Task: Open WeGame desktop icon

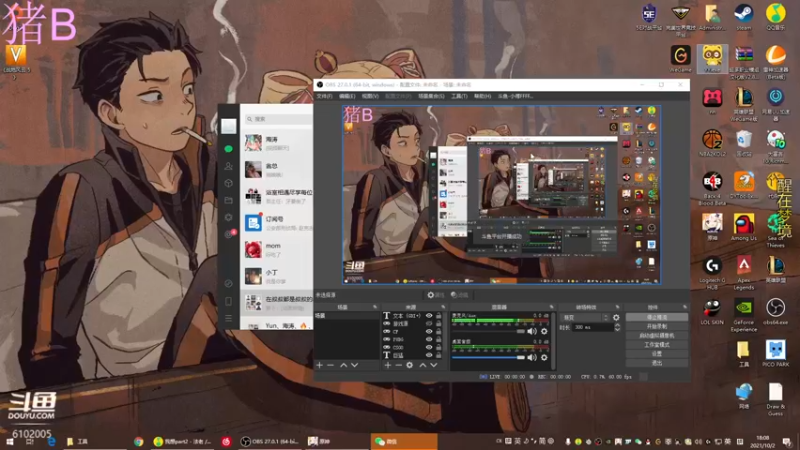Action: point(681,59)
